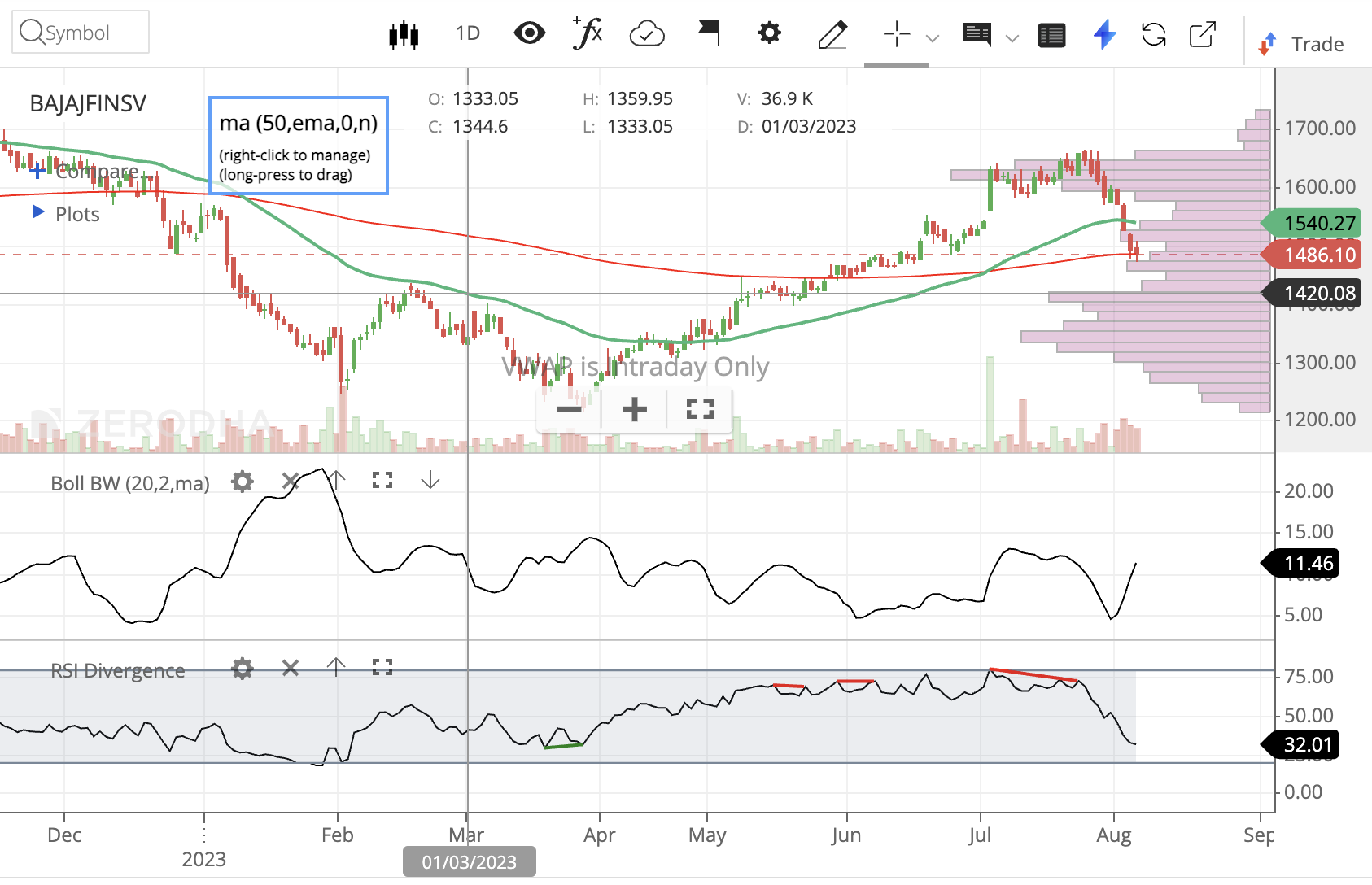Click the refresh chart icon
The height and width of the screenshot is (885, 1372).
pos(1154,34)
